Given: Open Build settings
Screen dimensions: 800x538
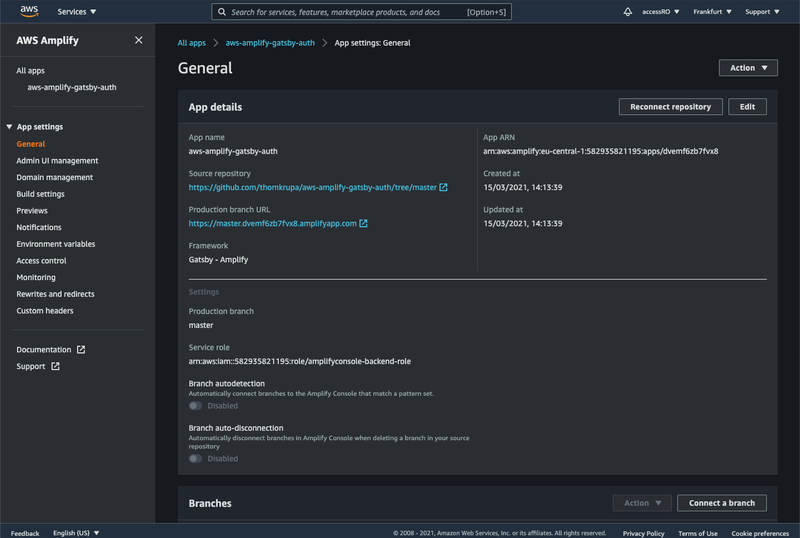Looking at the screenshot, I should coord(40,194).
